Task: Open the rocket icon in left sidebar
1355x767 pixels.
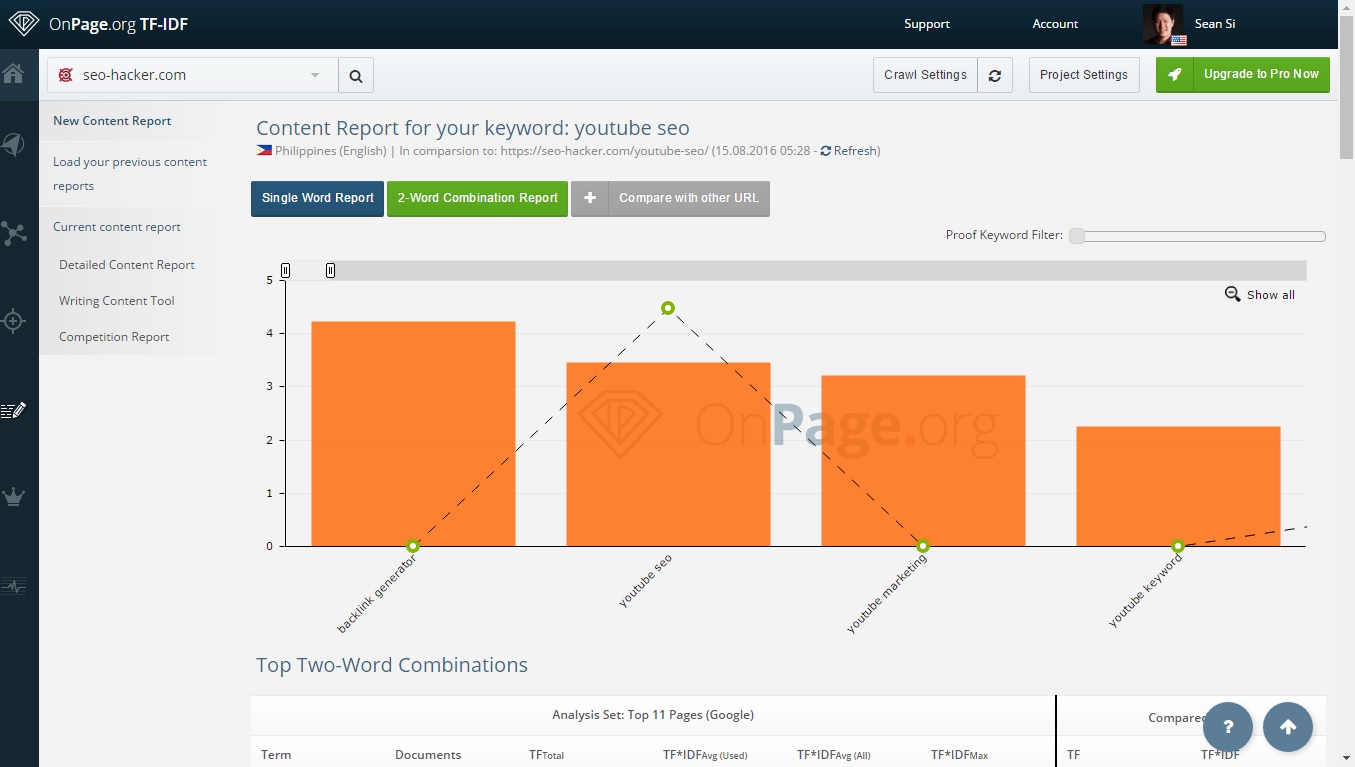Action: coord(13,145)
